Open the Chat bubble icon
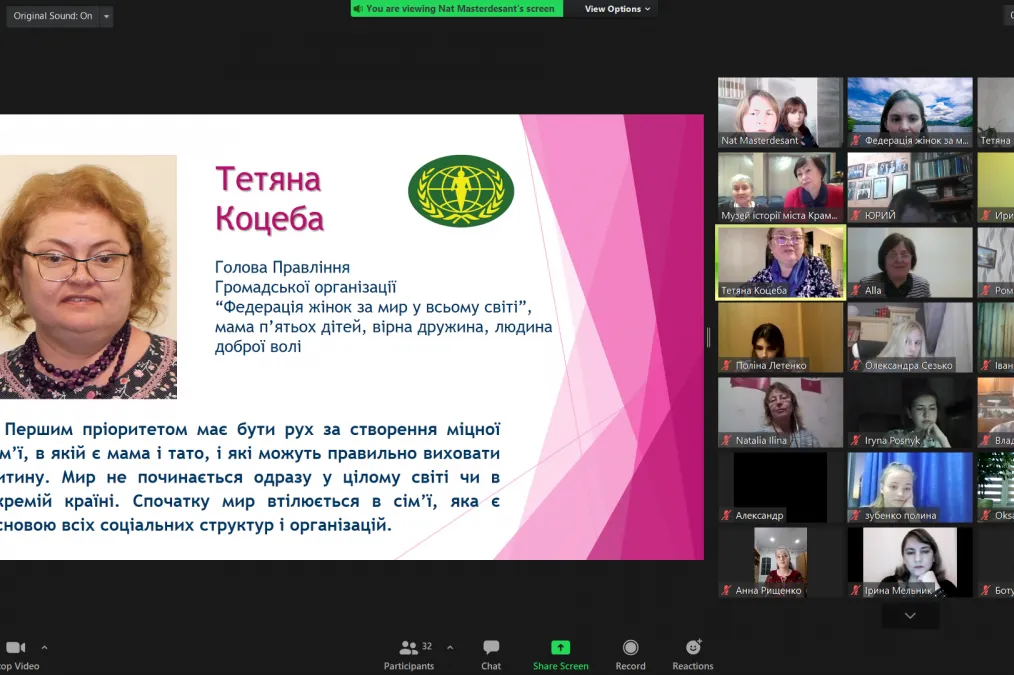The height and width of the screenshot is (675, 1014). point(491,647)
